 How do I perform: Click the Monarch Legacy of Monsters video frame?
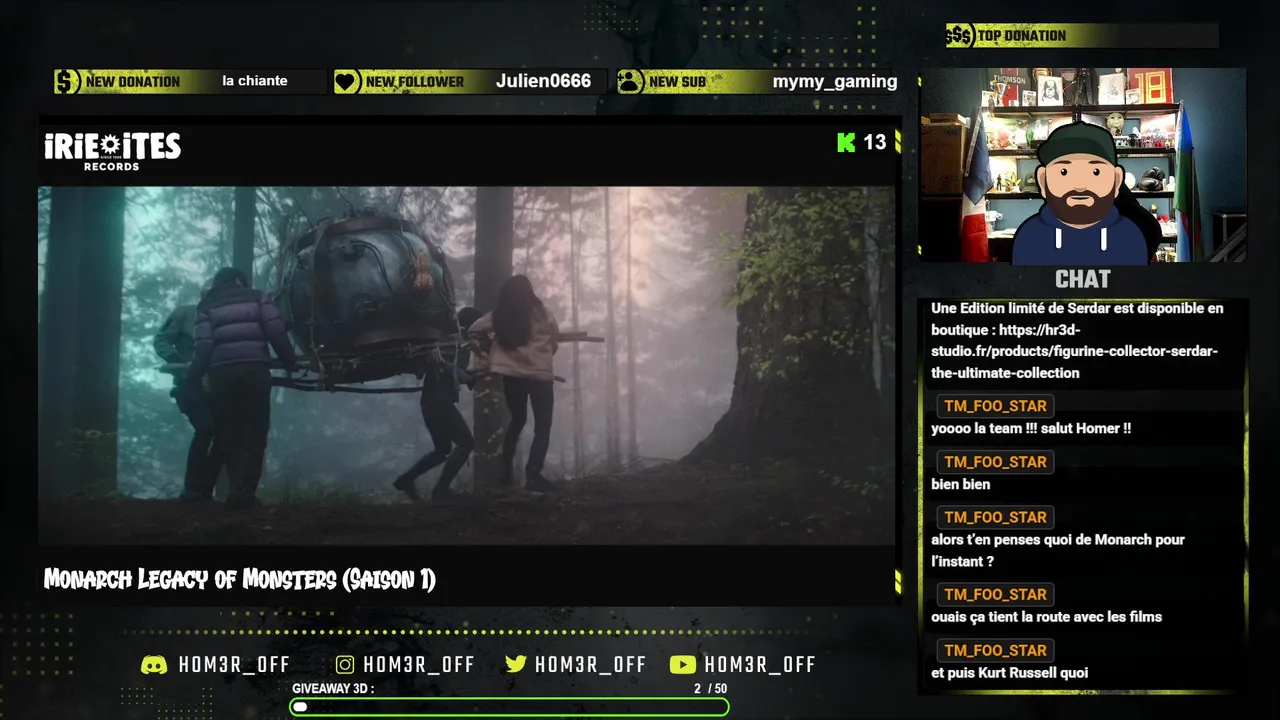click(466, 365)
